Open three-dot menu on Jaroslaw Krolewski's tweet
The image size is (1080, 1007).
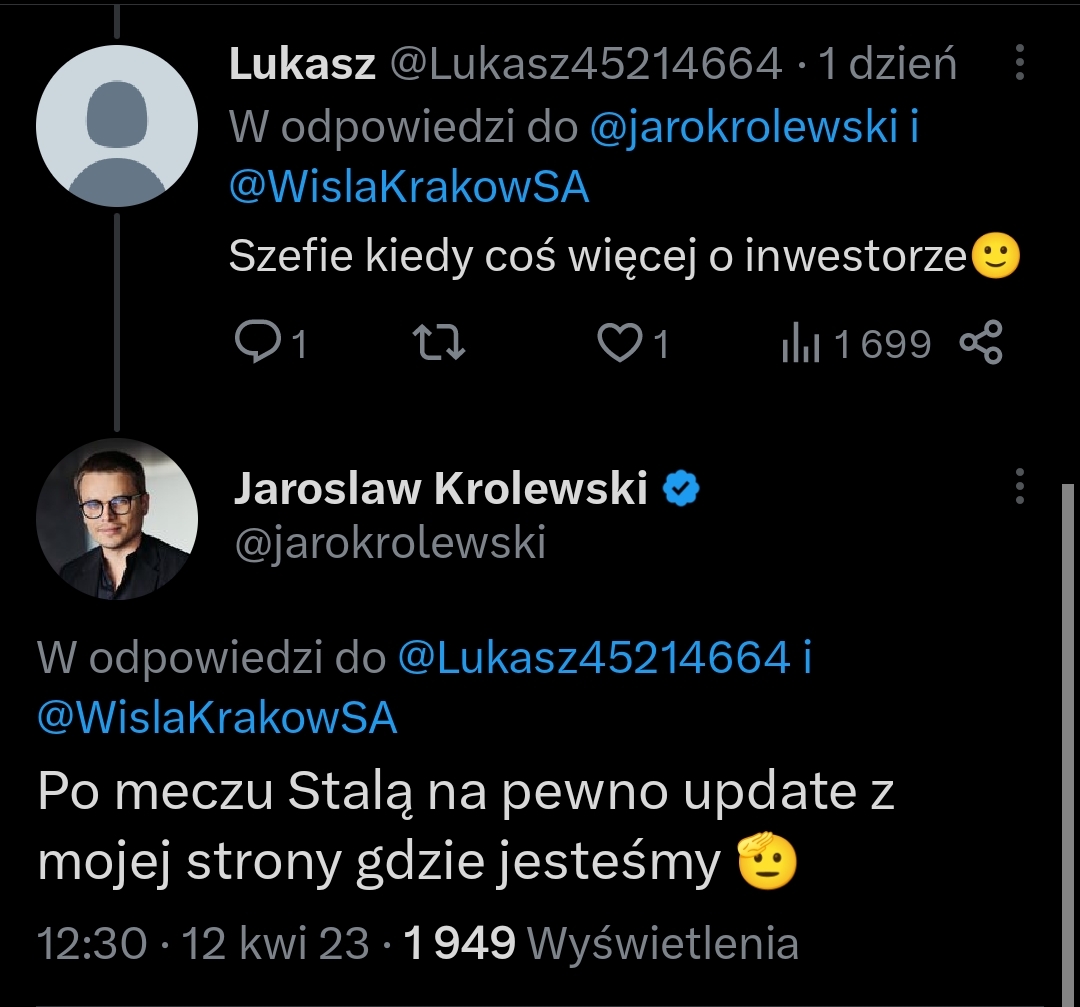tap(1019, 486)
